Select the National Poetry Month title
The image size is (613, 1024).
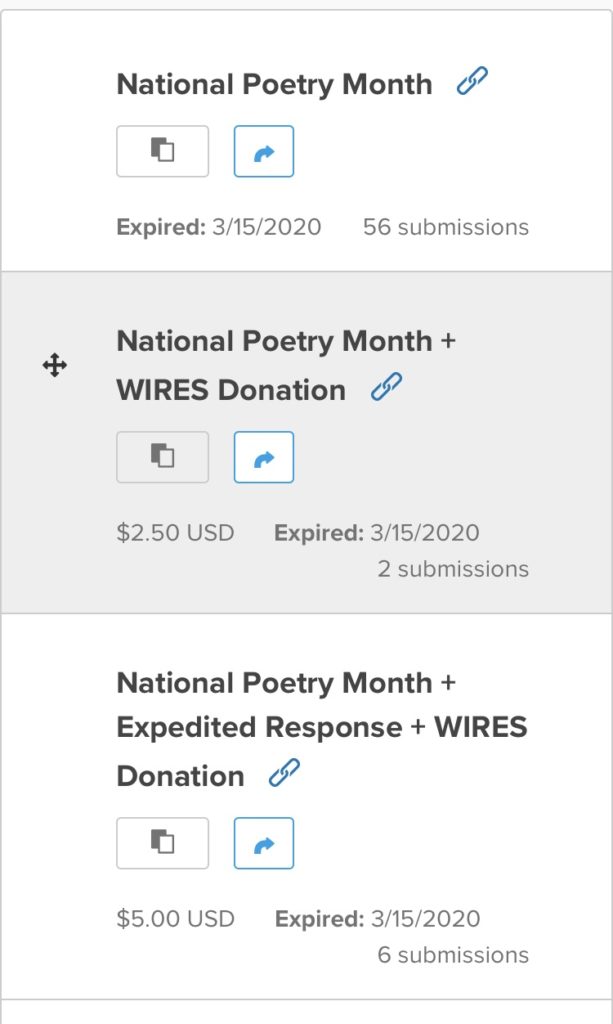(273, 84)
